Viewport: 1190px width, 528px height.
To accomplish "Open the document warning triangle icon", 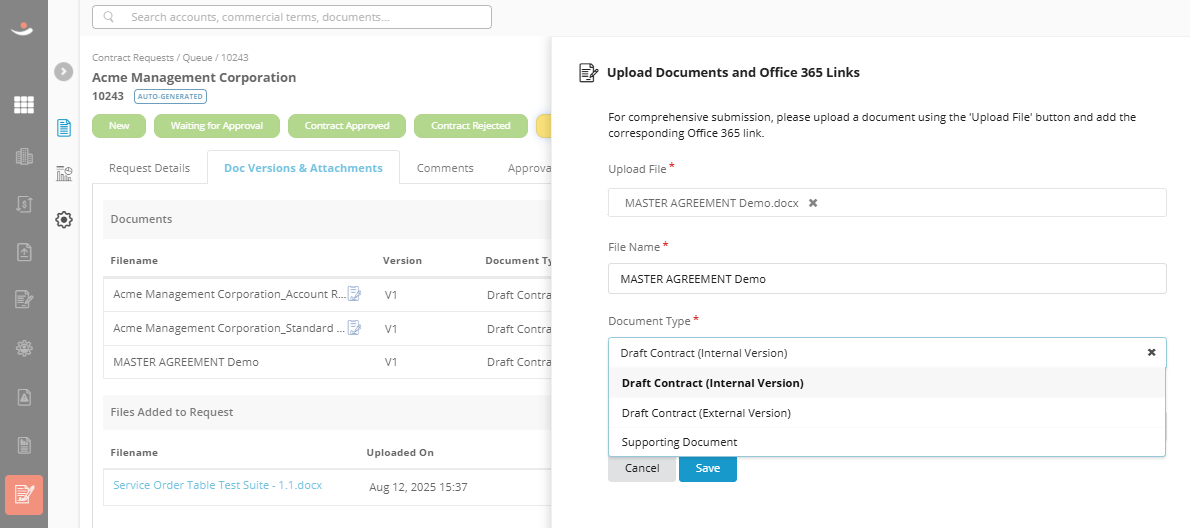I will click(x=24, y=396).
